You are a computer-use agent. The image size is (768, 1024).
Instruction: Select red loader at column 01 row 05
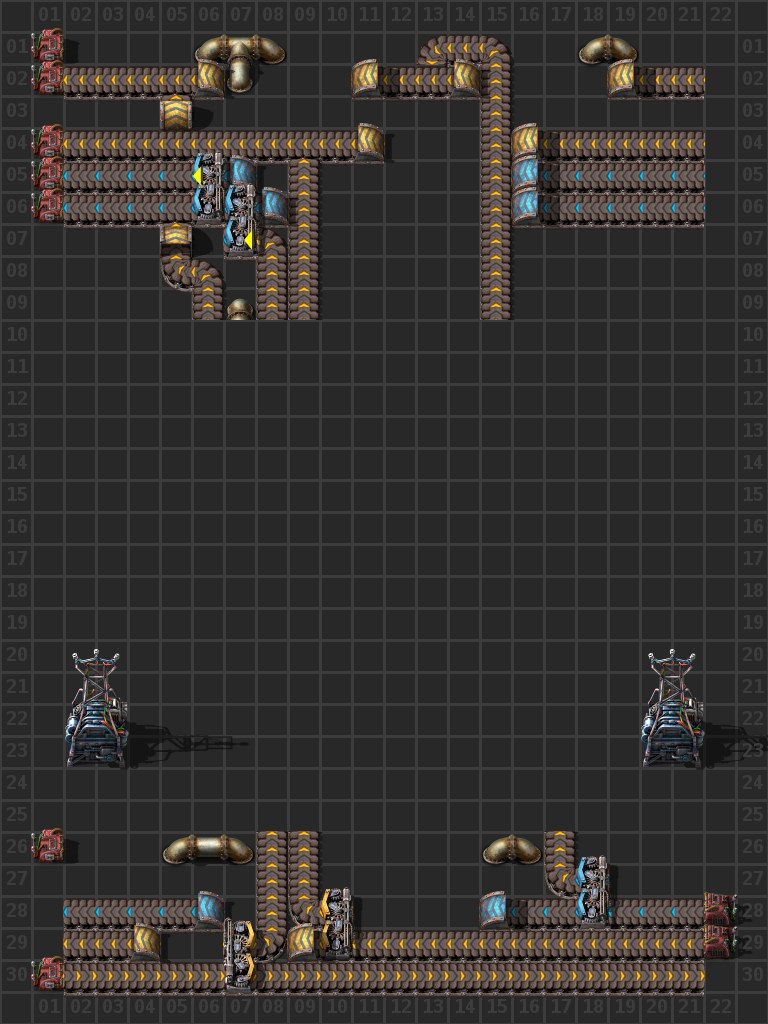coord(48,174)
